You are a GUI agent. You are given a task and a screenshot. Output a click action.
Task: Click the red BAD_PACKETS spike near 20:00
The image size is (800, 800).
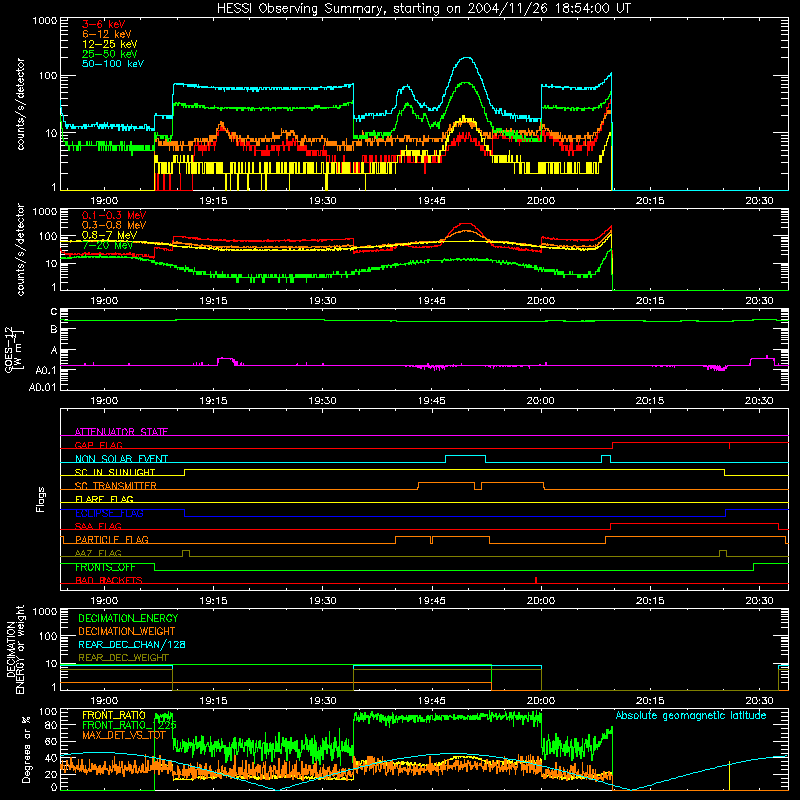(x=536, y=580)
